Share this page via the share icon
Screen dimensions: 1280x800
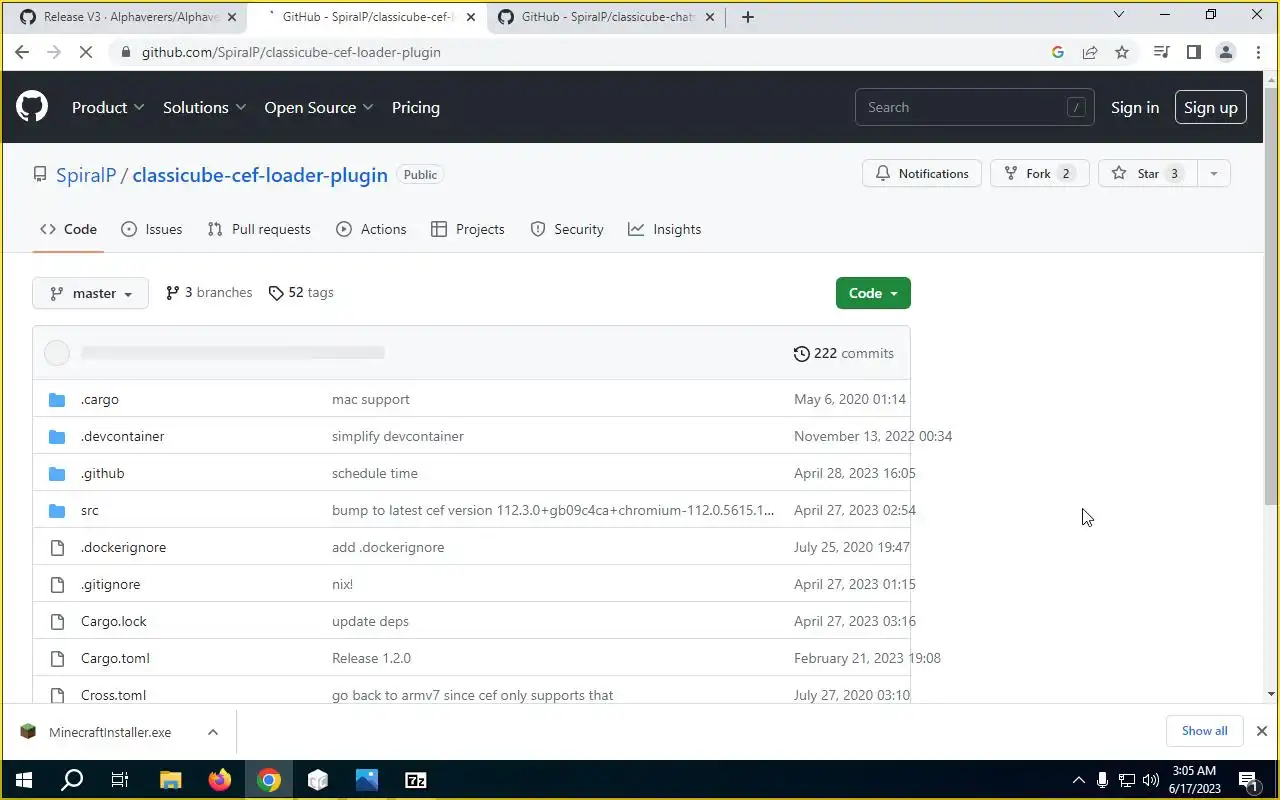1090,52
